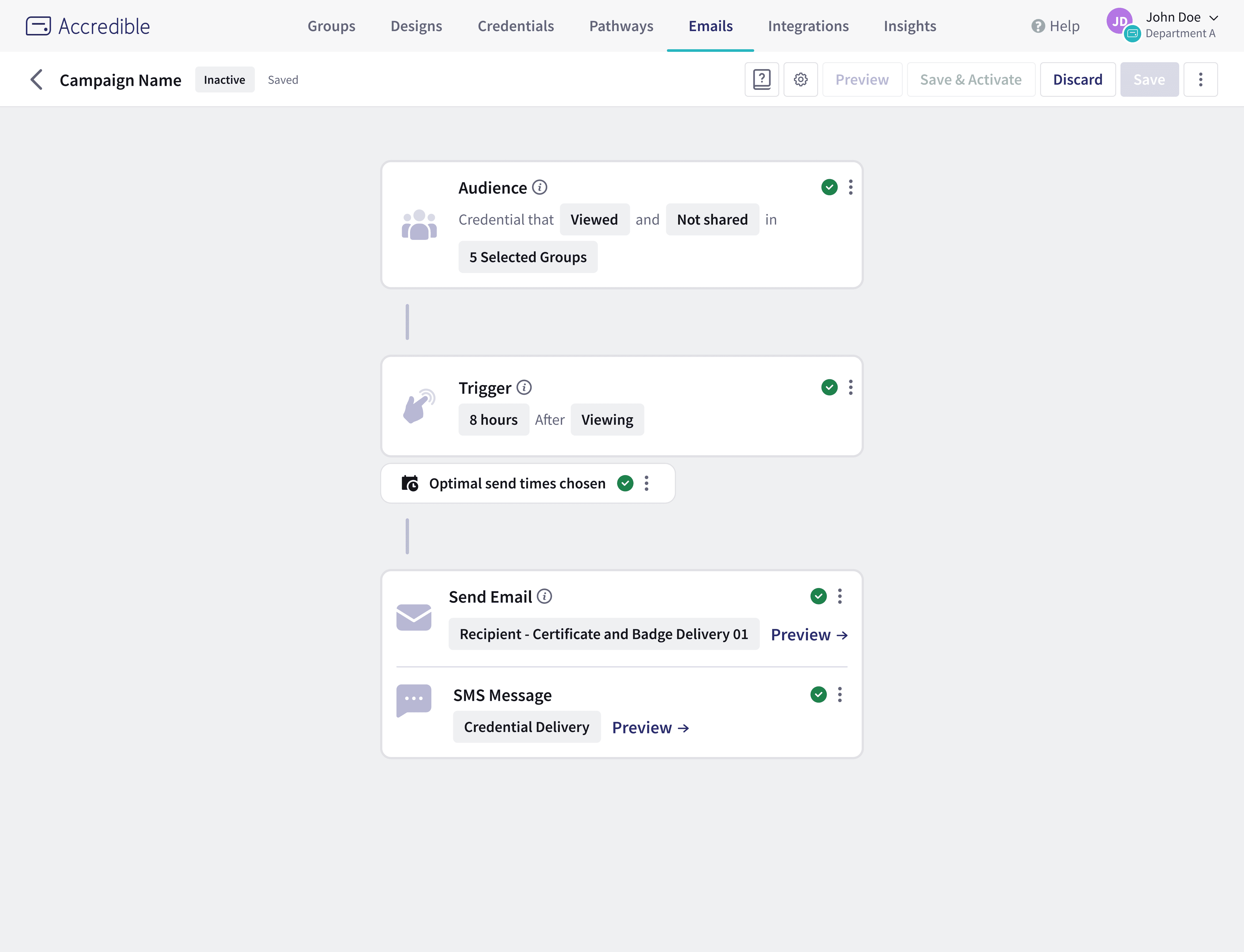Click the Discard button
This screenshot has width=1244, height=952.
pos(1077,79)
